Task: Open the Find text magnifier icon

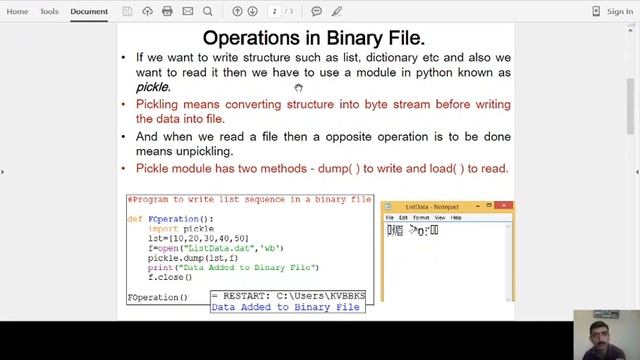Action: (x=208, y=11)
